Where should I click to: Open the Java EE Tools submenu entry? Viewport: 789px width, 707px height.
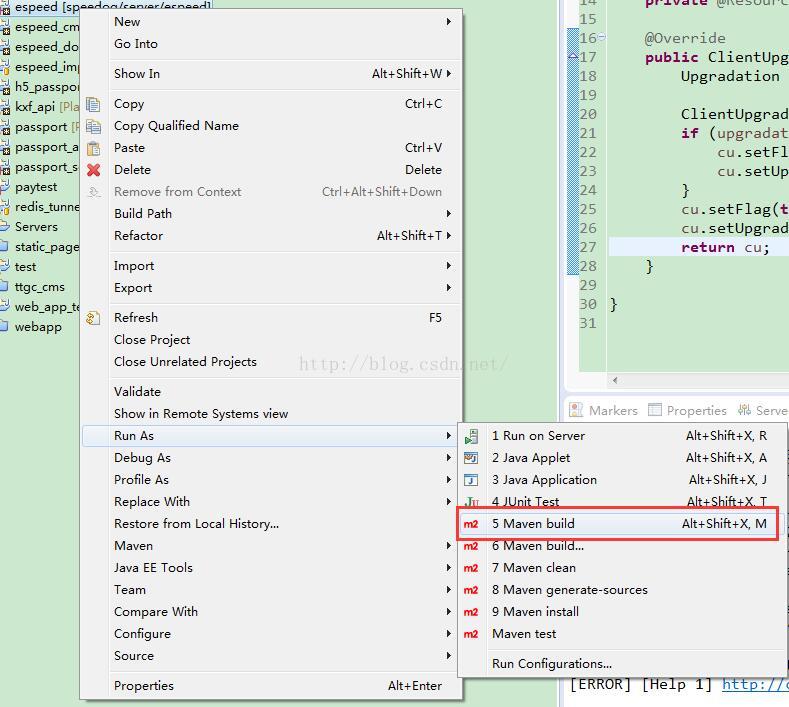pos(272,568)
